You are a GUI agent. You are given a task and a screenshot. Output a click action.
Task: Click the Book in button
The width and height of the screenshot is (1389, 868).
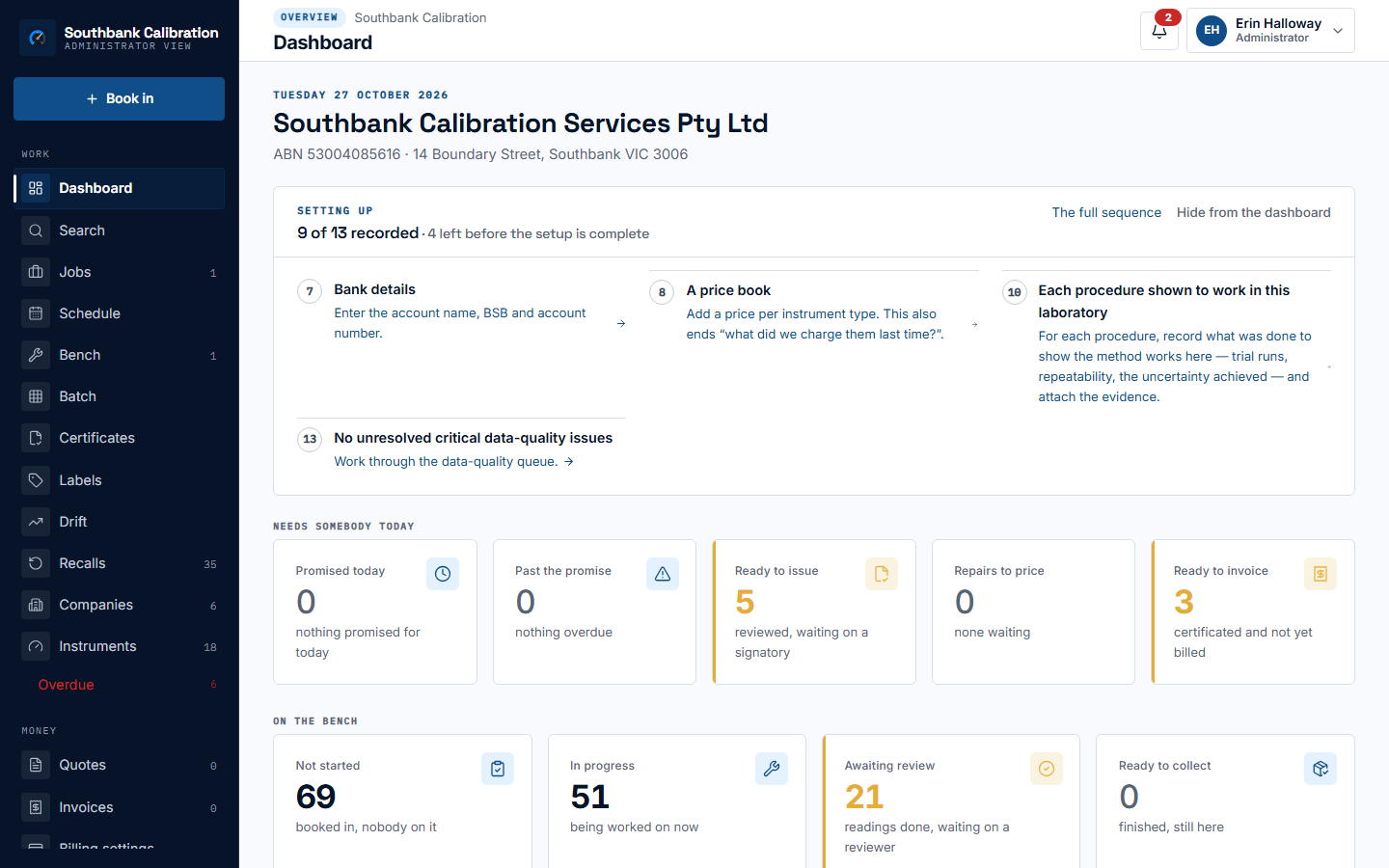(x=119, y=98)
